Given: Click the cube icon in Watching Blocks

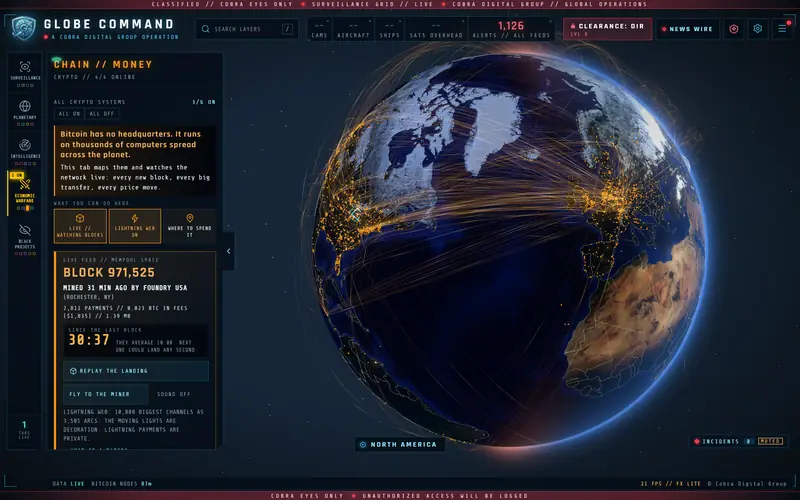Looking at the screenshot, I should pos(80,218).
